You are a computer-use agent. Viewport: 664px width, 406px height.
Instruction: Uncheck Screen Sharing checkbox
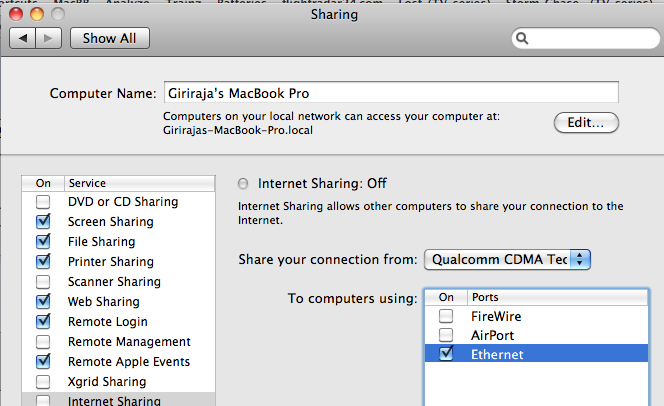tap(43, 221)
